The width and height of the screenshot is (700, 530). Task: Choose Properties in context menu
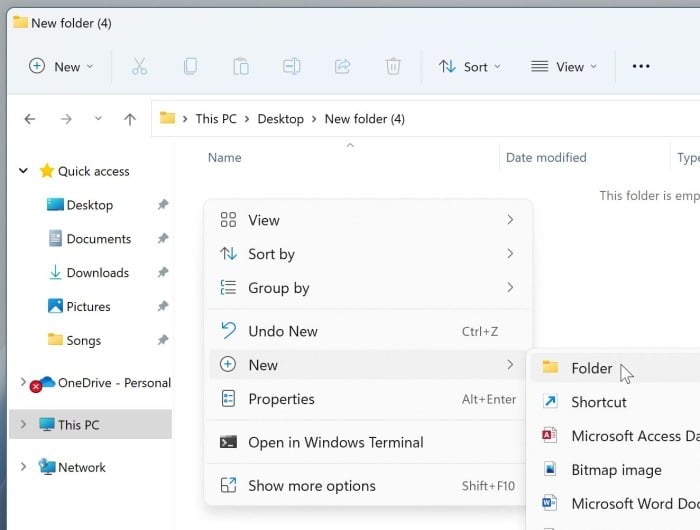click(368, 399)
